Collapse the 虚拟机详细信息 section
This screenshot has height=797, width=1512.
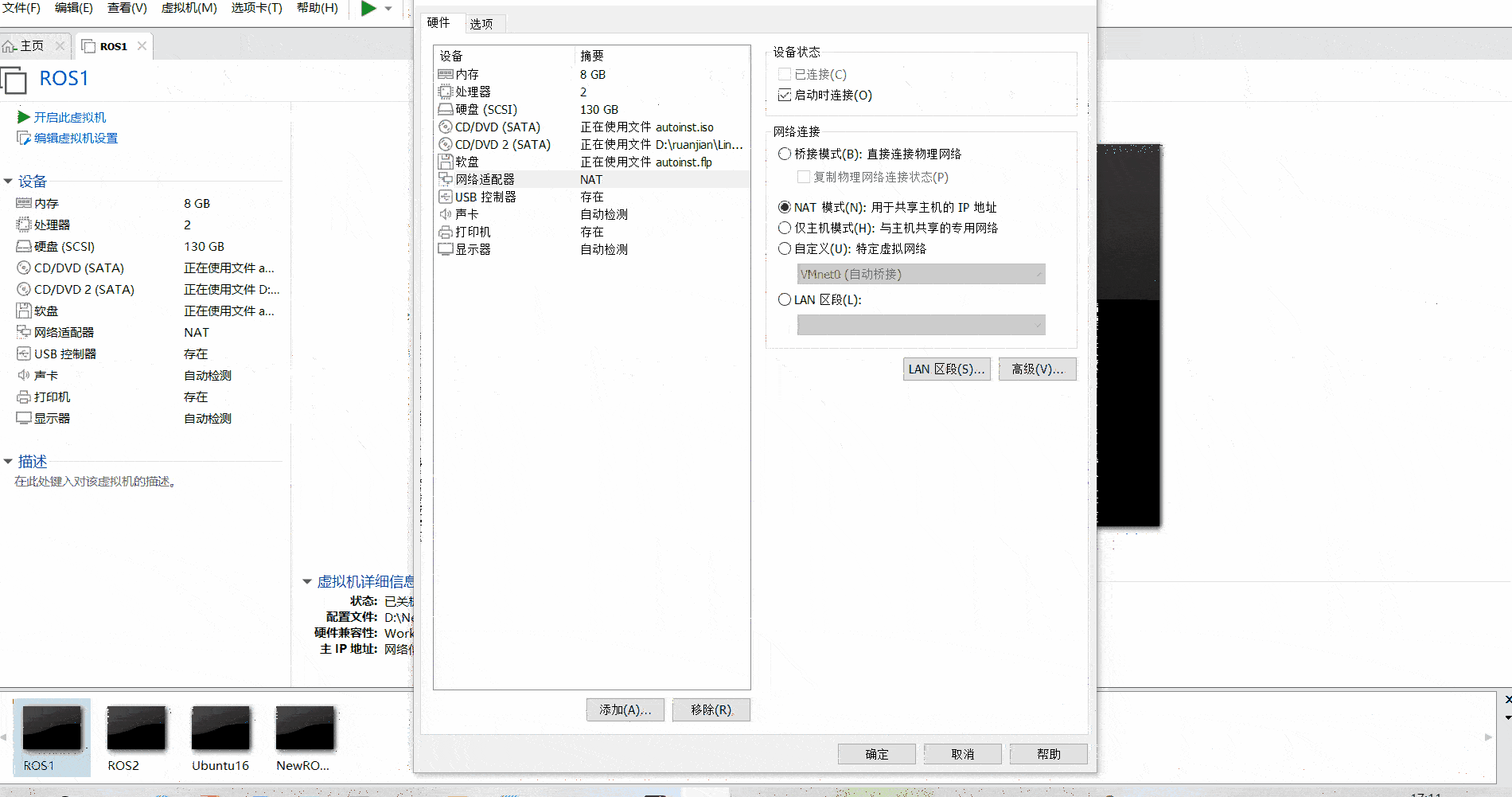coord(307,581)
